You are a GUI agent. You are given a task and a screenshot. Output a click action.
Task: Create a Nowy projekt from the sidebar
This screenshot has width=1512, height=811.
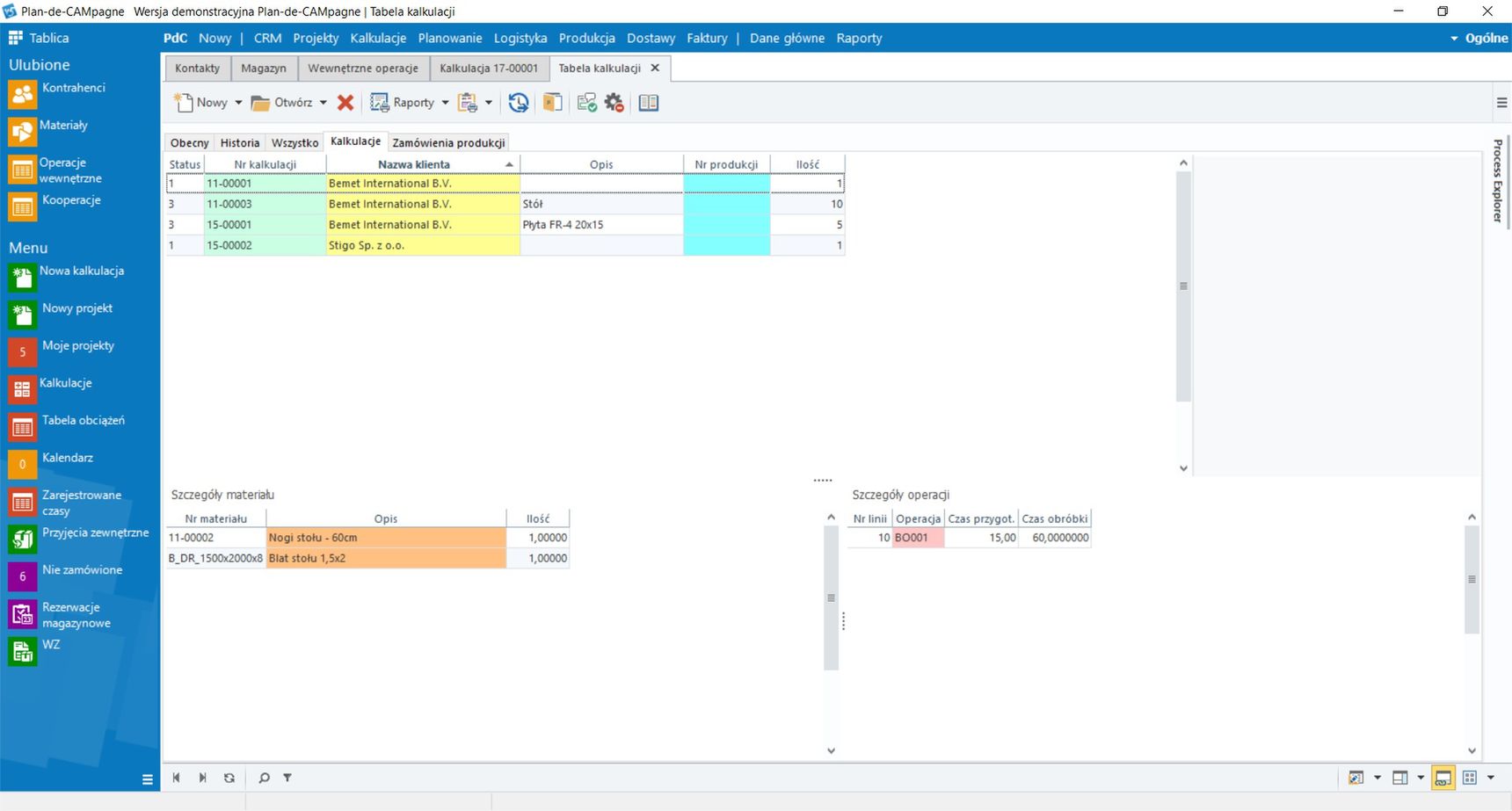coord(61,315)
